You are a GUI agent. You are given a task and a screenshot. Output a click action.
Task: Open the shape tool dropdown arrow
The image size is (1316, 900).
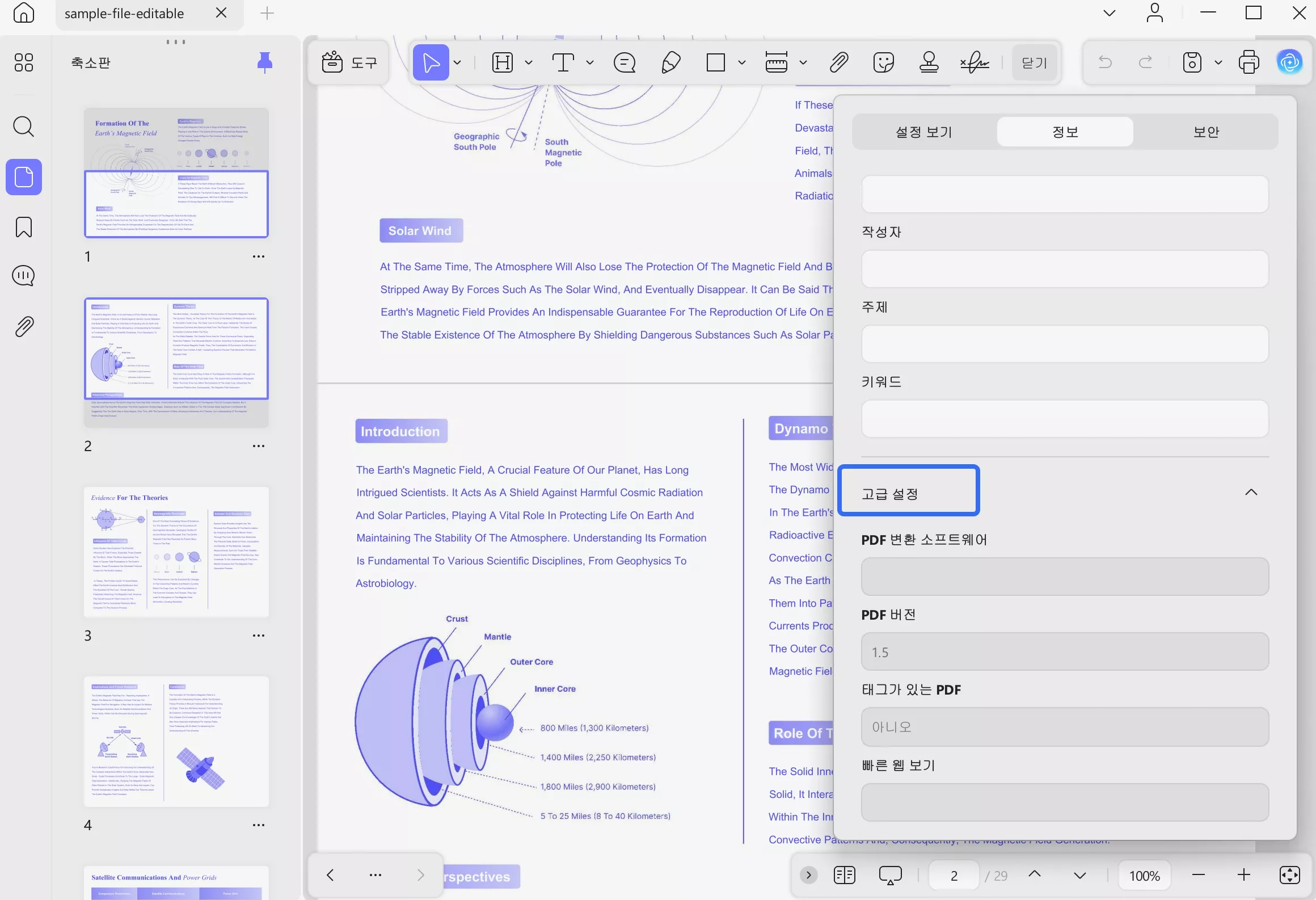[741, 62]
